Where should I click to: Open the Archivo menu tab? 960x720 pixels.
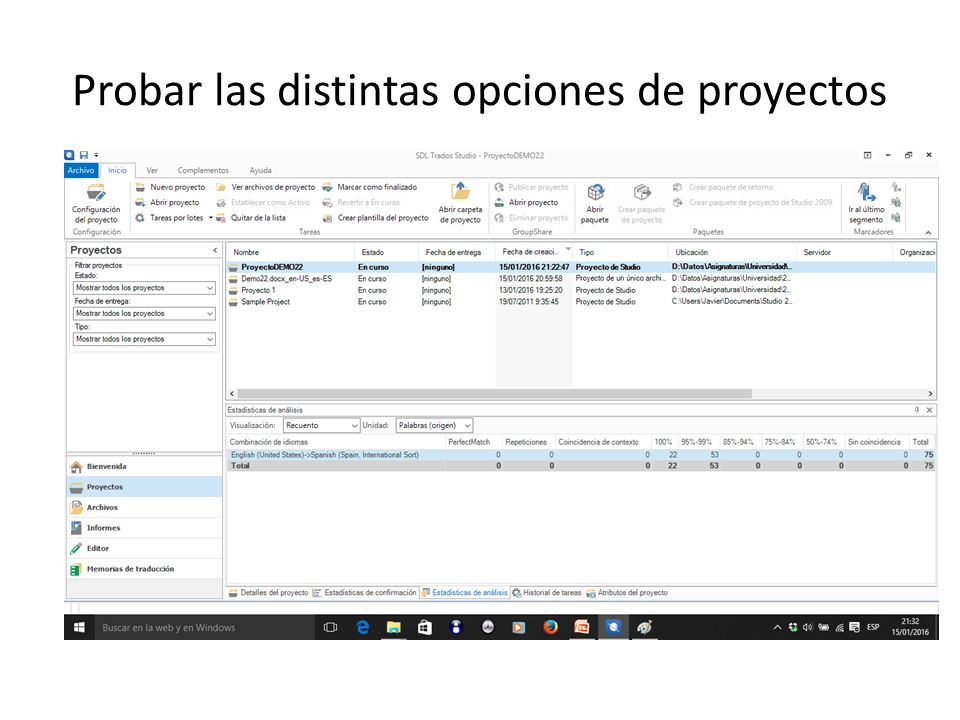click(x=81, y=171)
